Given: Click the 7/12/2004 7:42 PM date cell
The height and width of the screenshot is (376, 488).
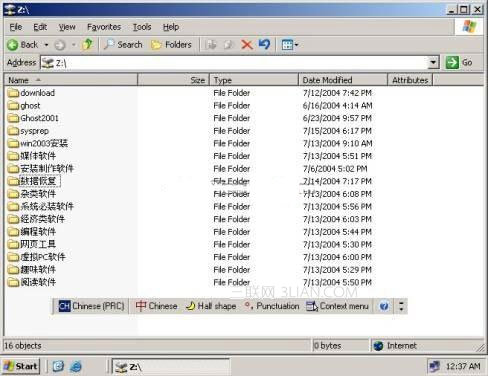Looking at the screenshot, I should pyautogui.click(x=337, y=93).
